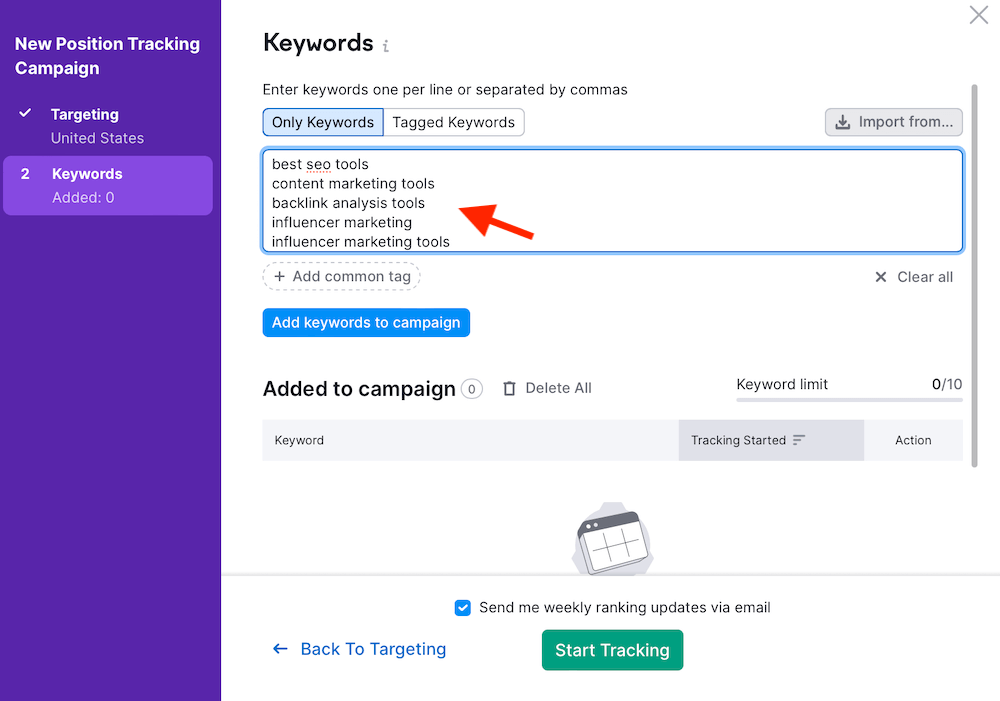
Task: Click the info icon beside Keywords heading
Action: click(x=386, y=46)
